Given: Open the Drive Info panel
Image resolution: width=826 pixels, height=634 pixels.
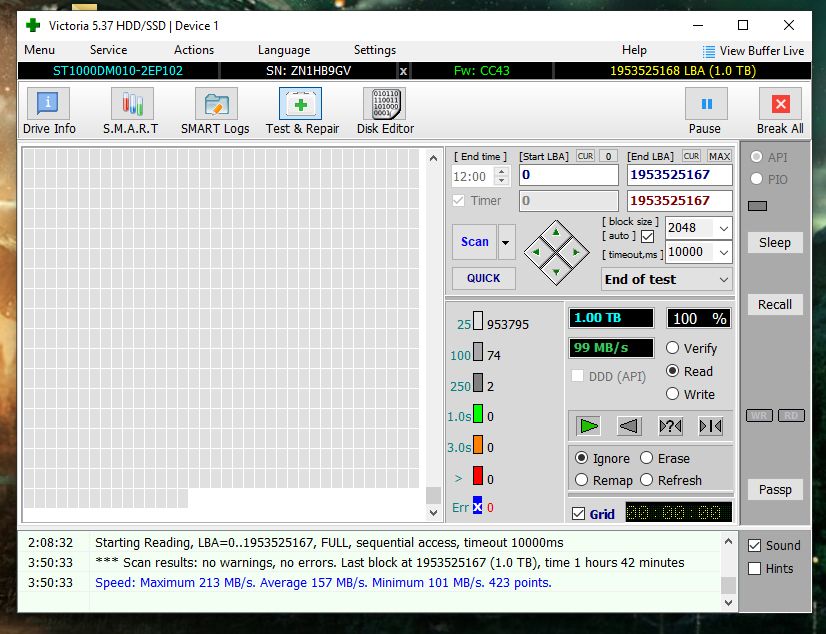Looking at the screenshot, I should coord(48,104).
